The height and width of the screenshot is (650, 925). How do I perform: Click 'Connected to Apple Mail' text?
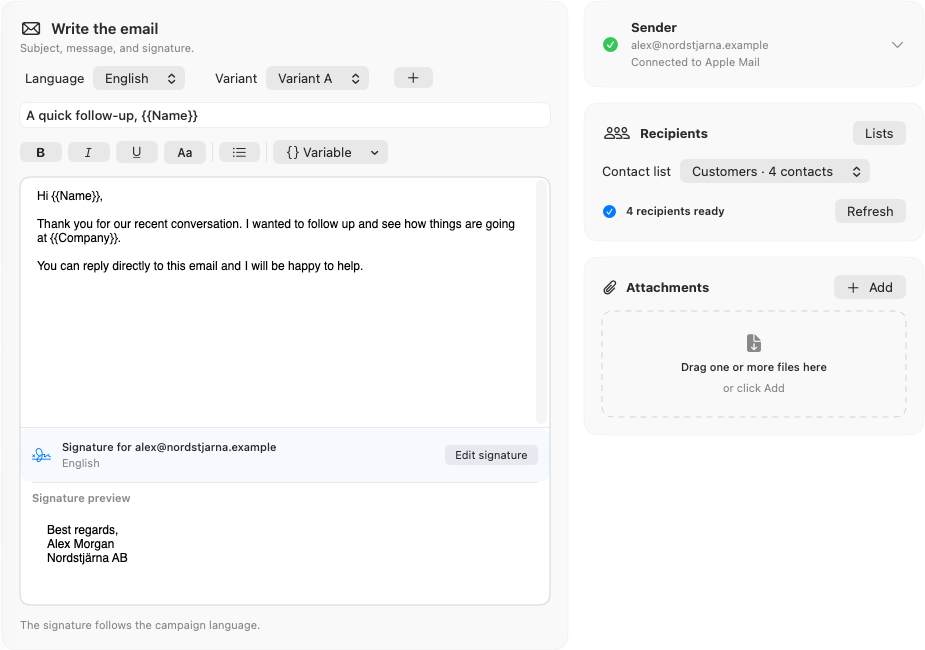[695, 63]
